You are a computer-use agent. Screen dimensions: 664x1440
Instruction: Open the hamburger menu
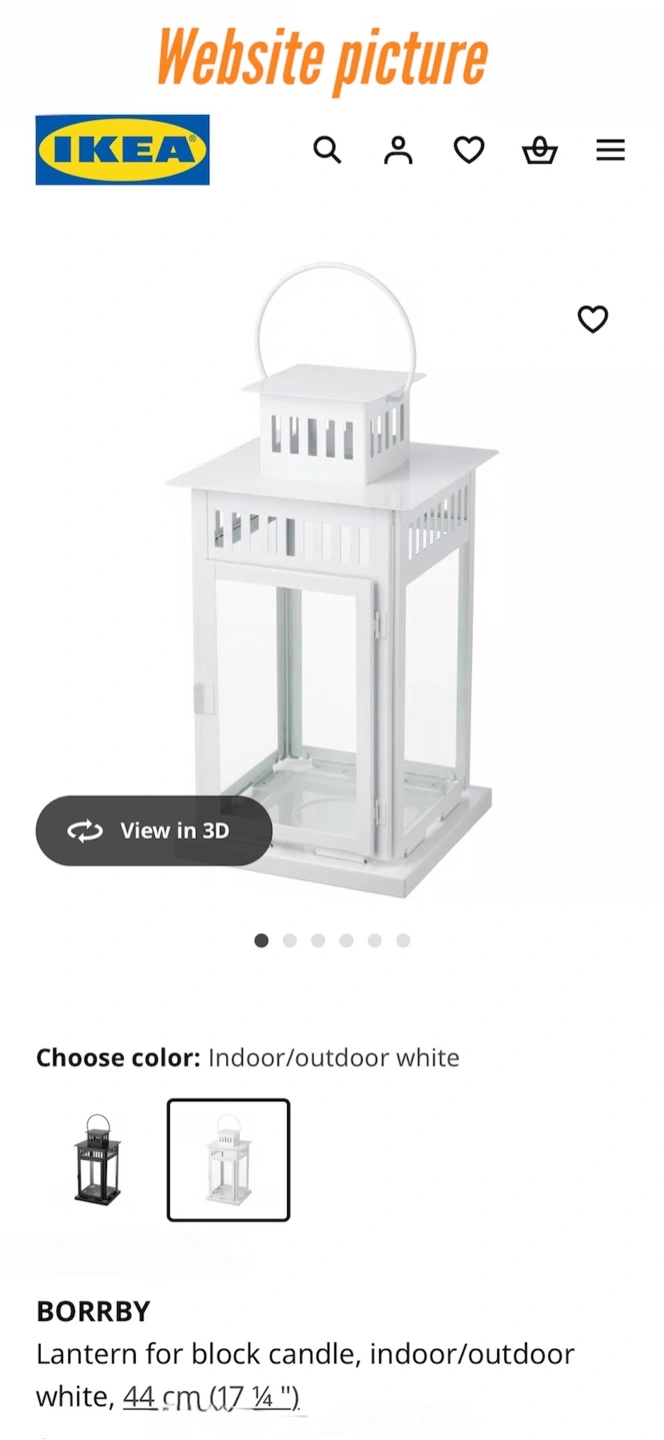coord(610,151)
